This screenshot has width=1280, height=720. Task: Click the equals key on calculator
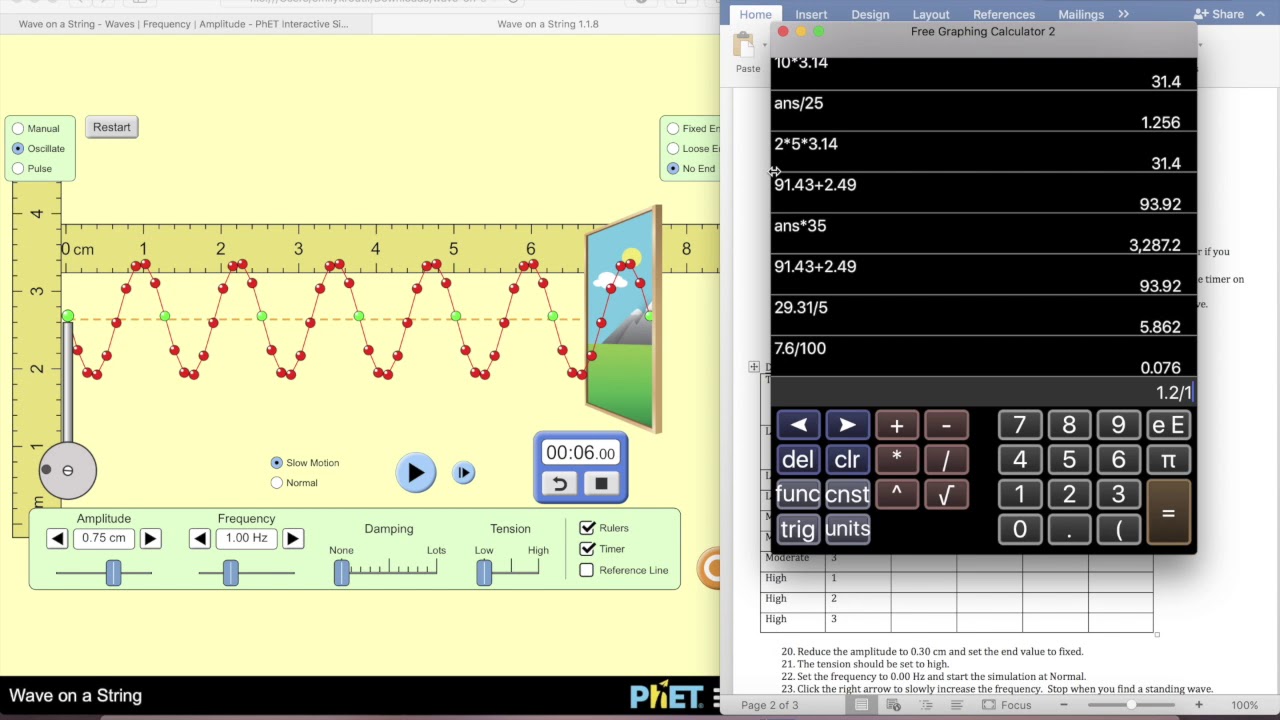[x=1168, y=513]
